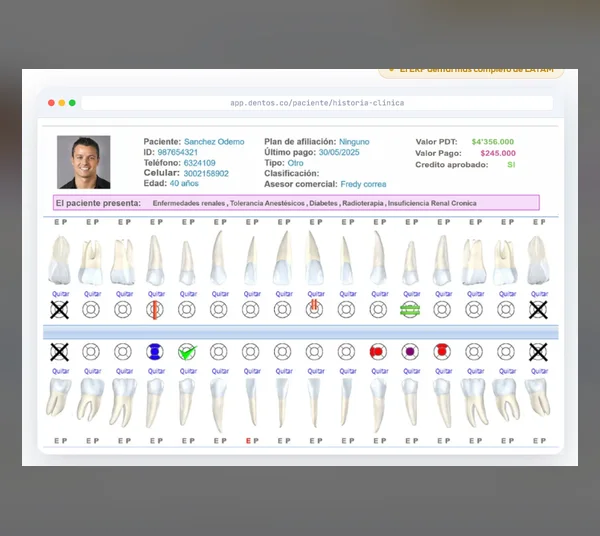Viewport: 600px width, 536px height.
Task: Open commercial advisor Fredy correa
Action: [x=363, y=184]
